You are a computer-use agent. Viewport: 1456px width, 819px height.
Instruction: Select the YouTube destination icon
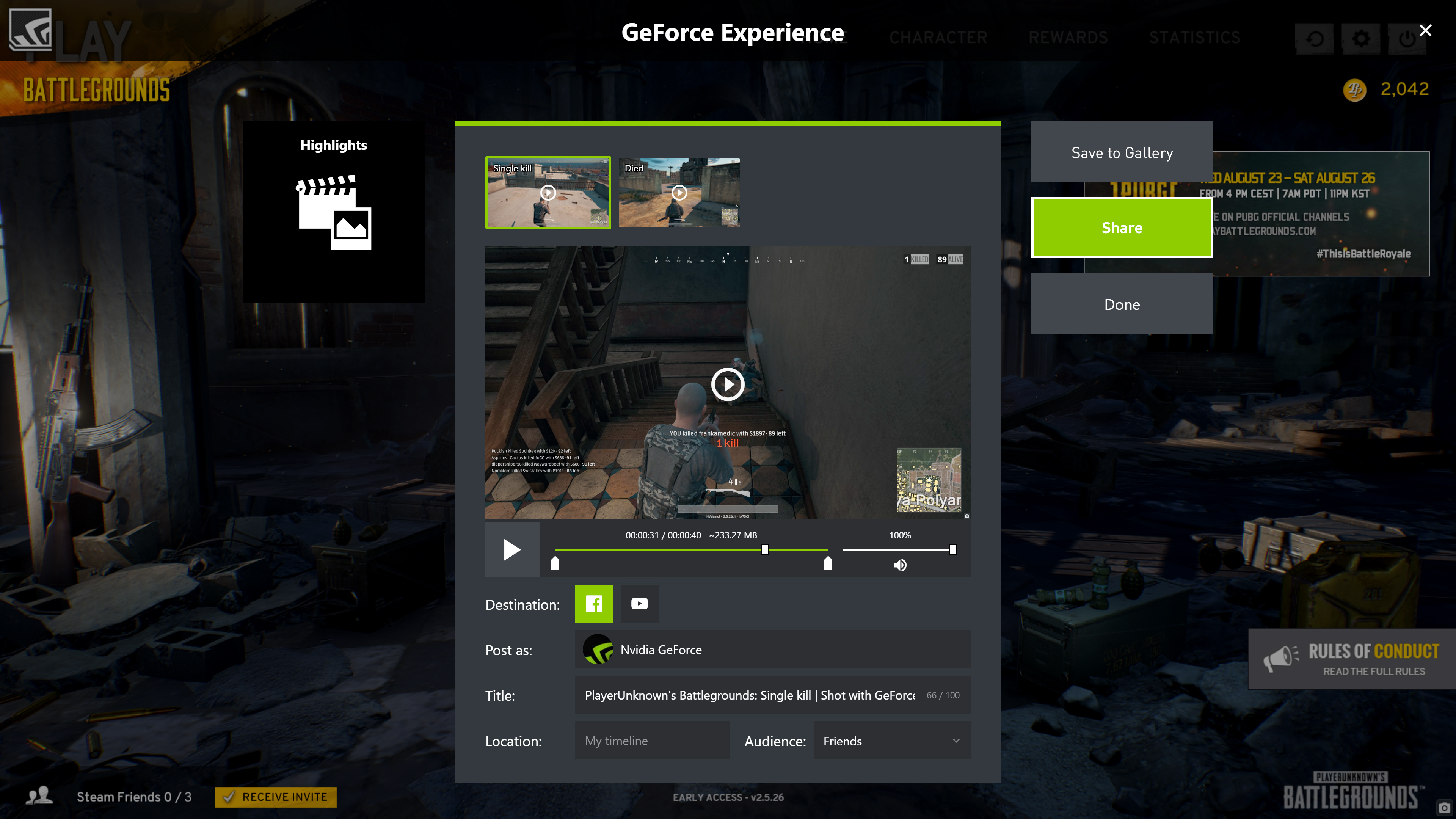coord(639,603)
